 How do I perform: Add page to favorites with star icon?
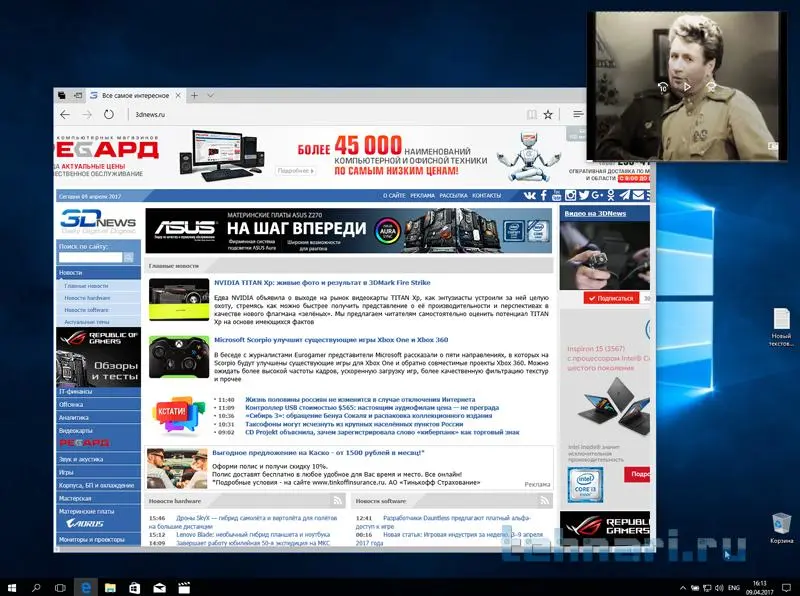[x=548, y=114]
